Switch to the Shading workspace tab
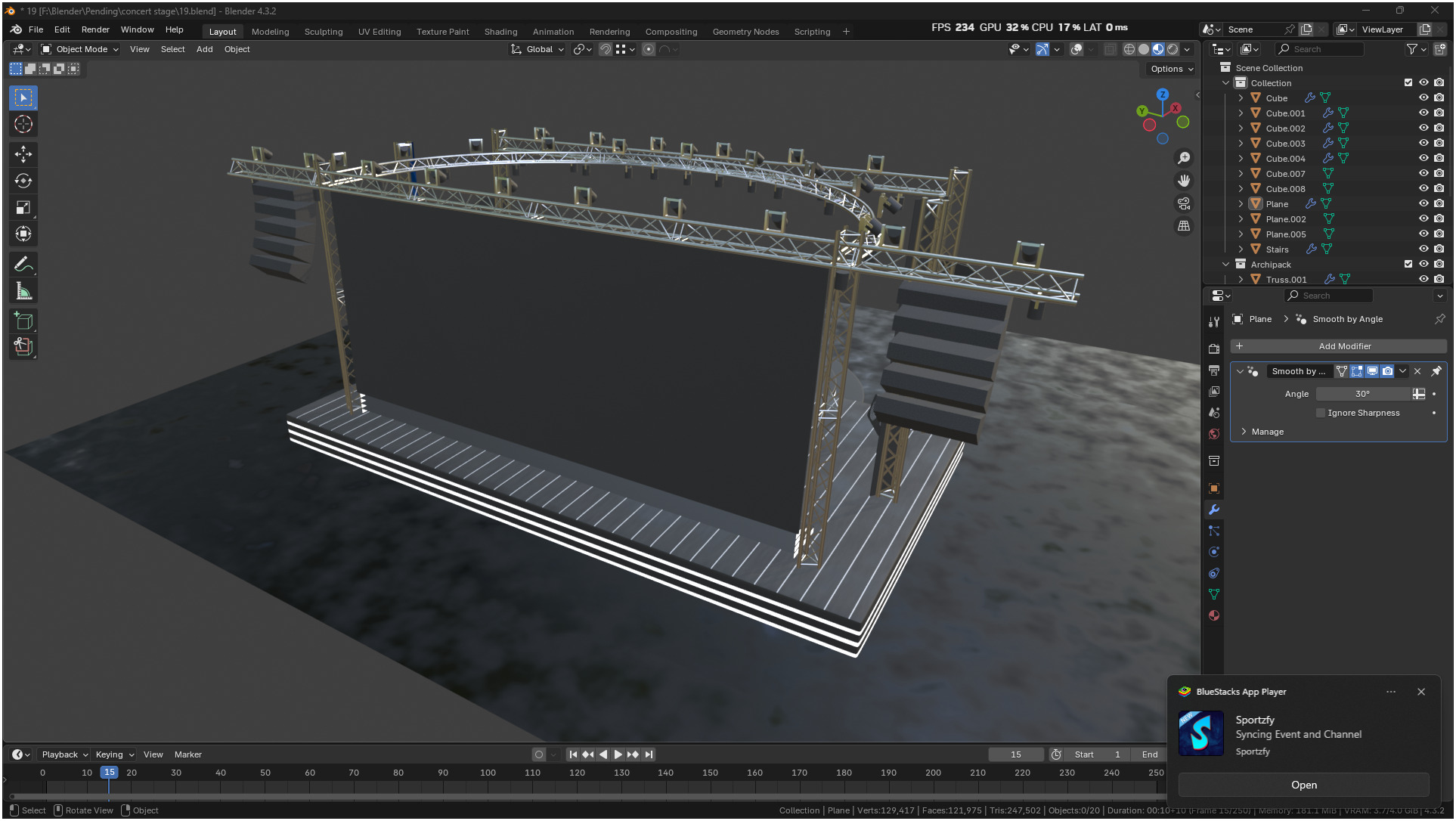The height and width of the screenshot is (821, 1456). [x=500, y=32]
